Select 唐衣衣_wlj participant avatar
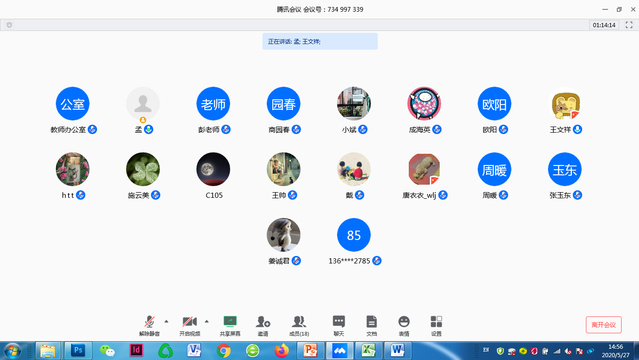 [x=424, y=169]
